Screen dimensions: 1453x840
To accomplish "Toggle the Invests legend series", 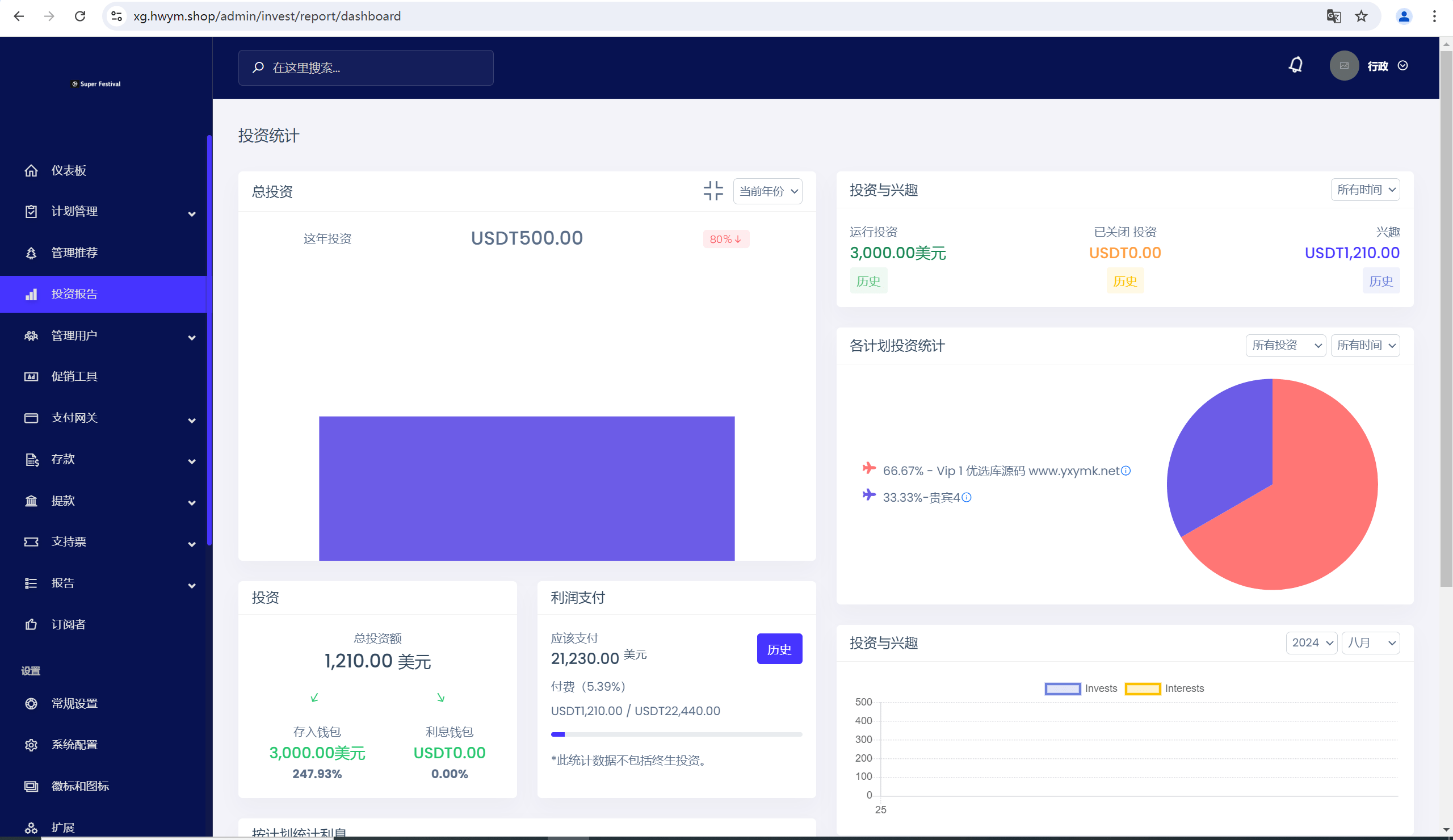I will tap(1081, 688).
